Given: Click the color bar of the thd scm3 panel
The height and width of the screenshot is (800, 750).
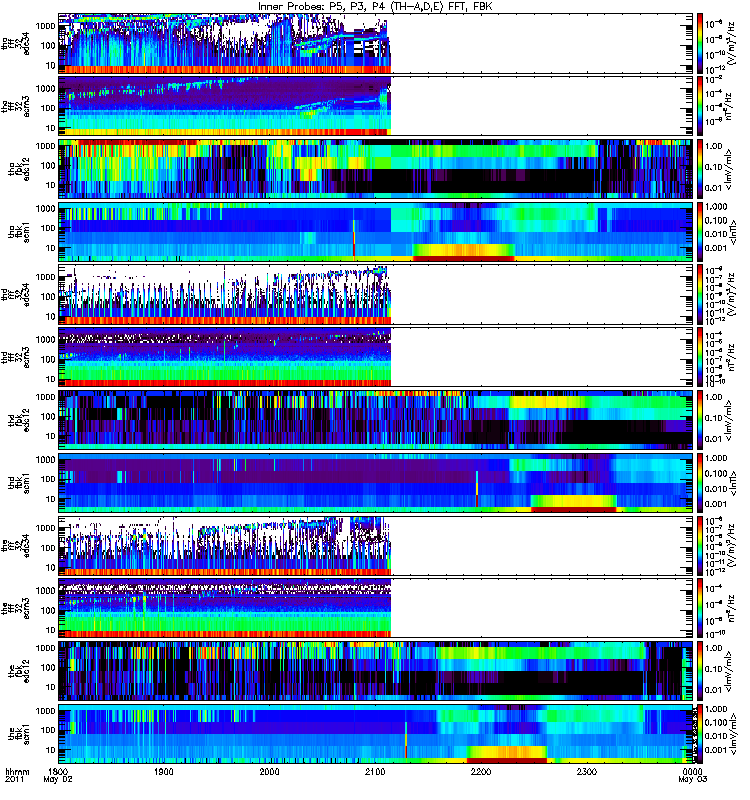Looking at the screenshot, I should [x=699, y=357].
